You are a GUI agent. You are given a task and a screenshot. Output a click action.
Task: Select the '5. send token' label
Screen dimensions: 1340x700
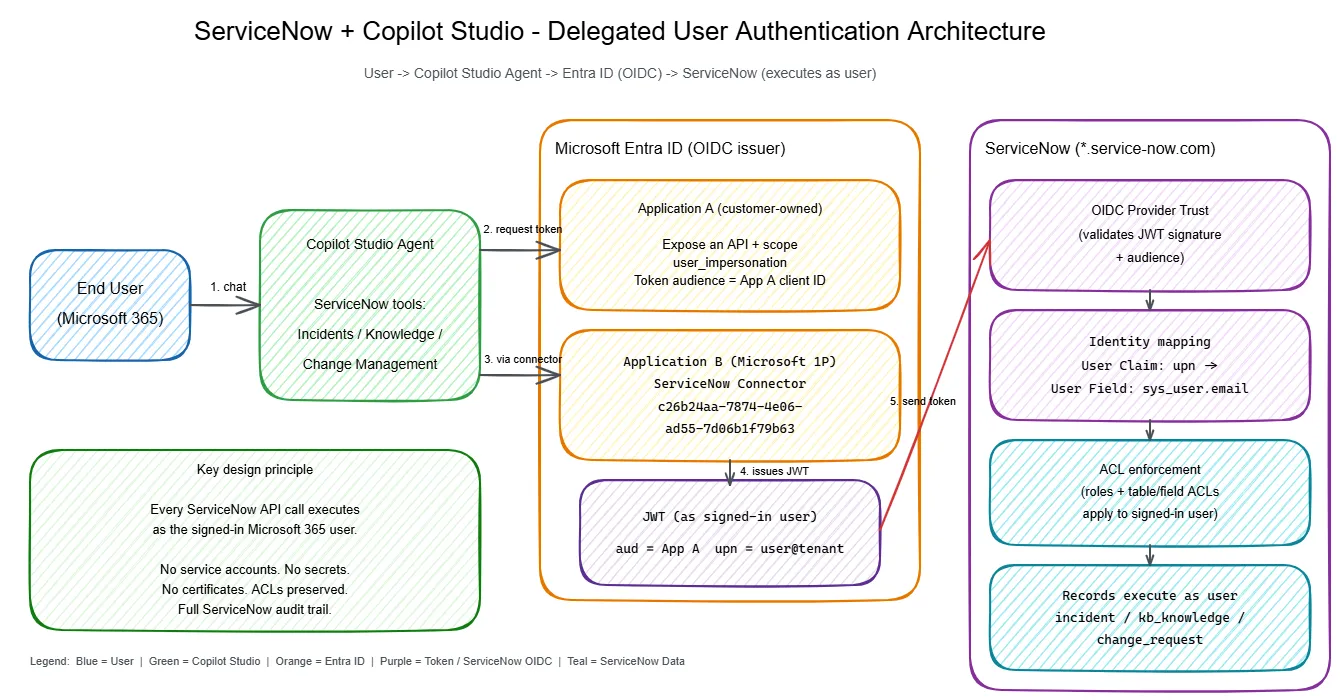pos(923,401)
